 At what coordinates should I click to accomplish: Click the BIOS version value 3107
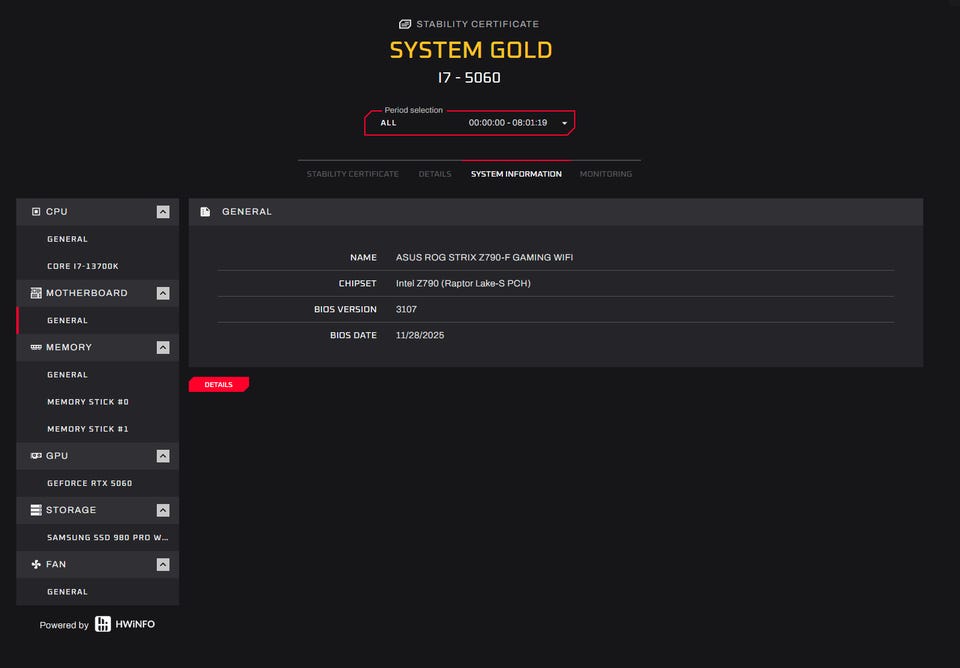(x=406, y=309)
